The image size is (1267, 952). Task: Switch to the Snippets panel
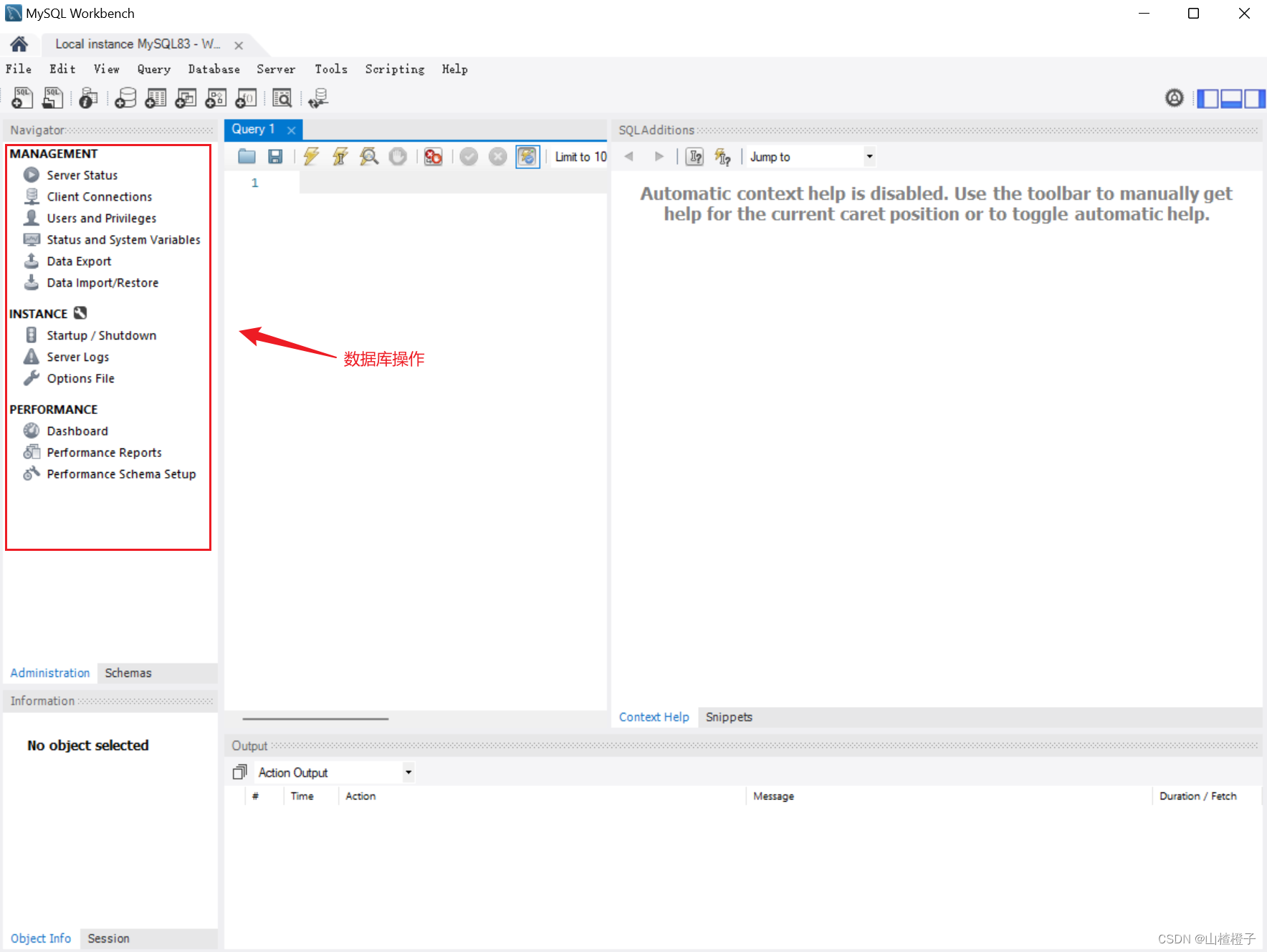[728, 716]
